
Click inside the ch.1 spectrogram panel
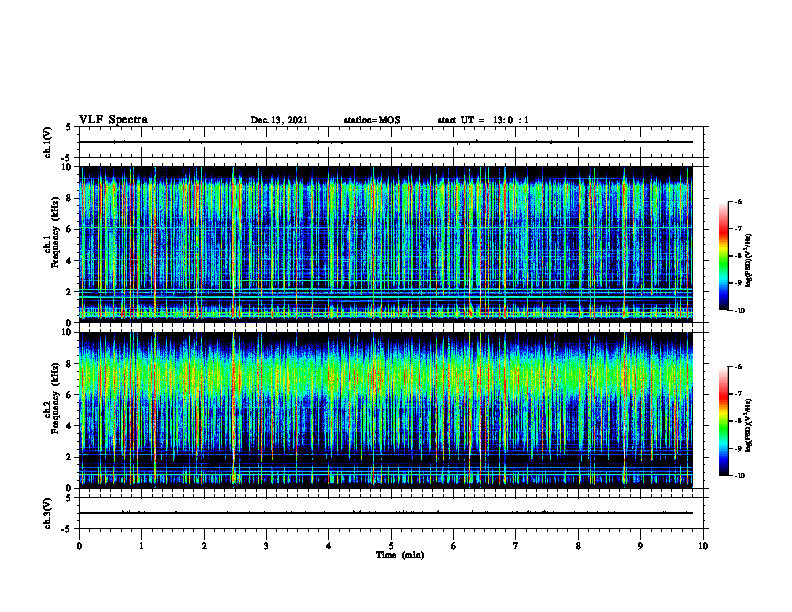[x=386, y=244]
